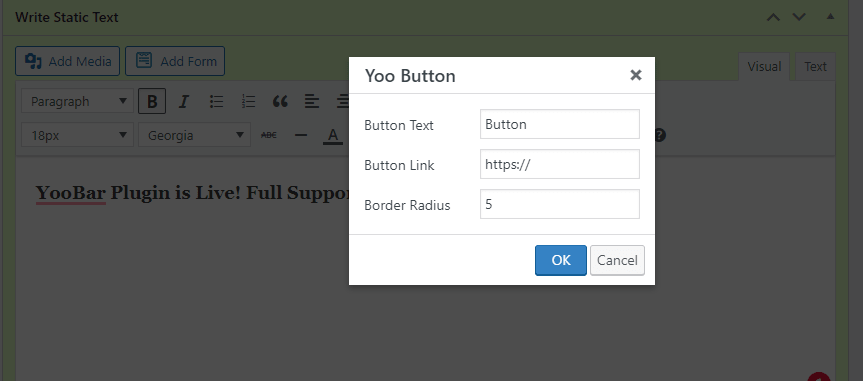The image size is (863, 381).
Task: Focus the Button Link input field
Action: pos(560,164)
